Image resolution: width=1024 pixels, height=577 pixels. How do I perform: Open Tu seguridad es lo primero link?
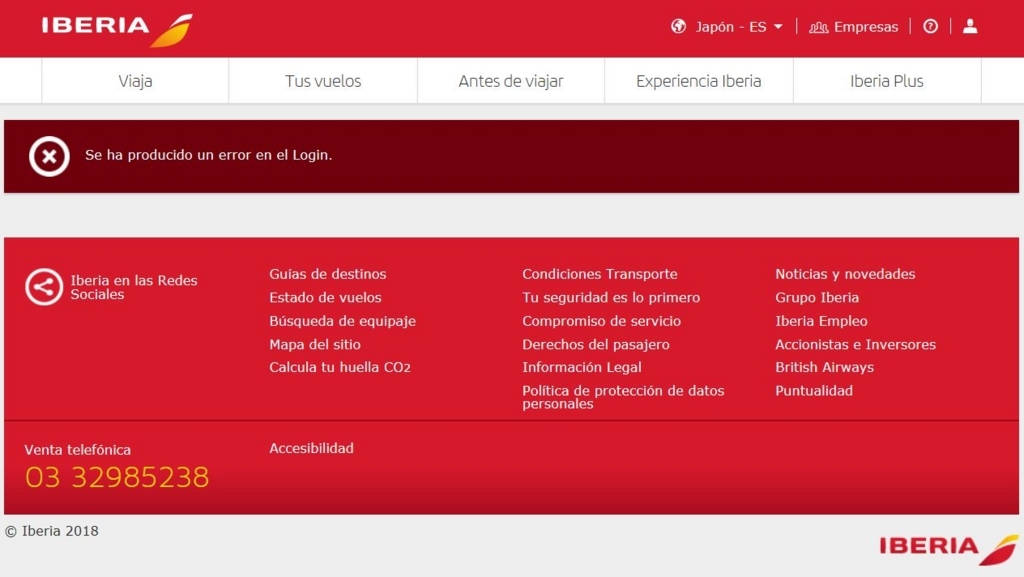[x=611, y=298]
